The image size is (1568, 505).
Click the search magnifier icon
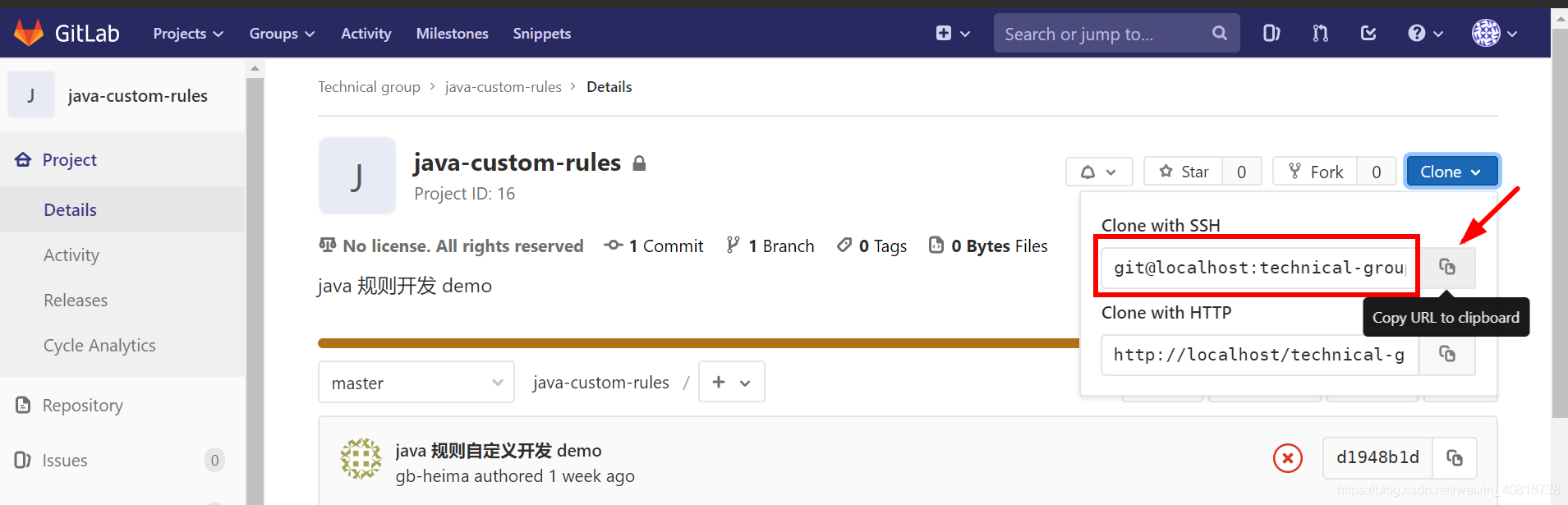[1220, 34]
